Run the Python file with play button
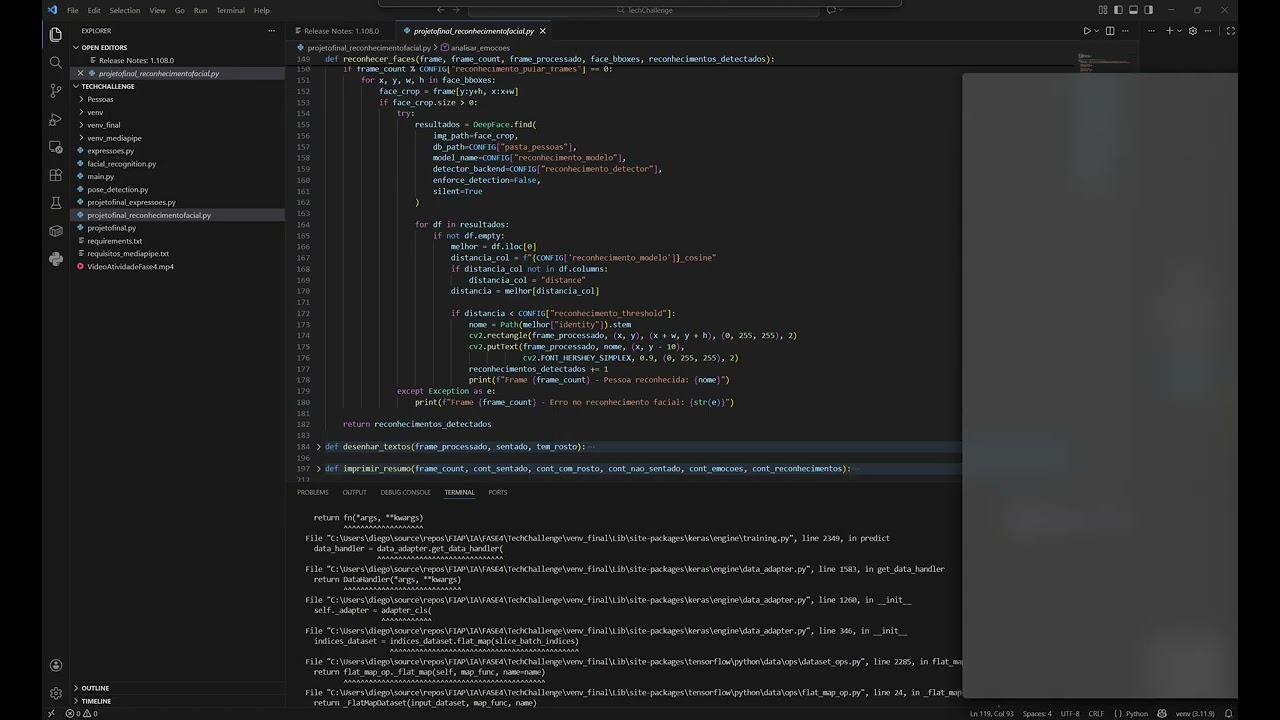The height and width of the screenshot is (720, 1280). 1086,31
